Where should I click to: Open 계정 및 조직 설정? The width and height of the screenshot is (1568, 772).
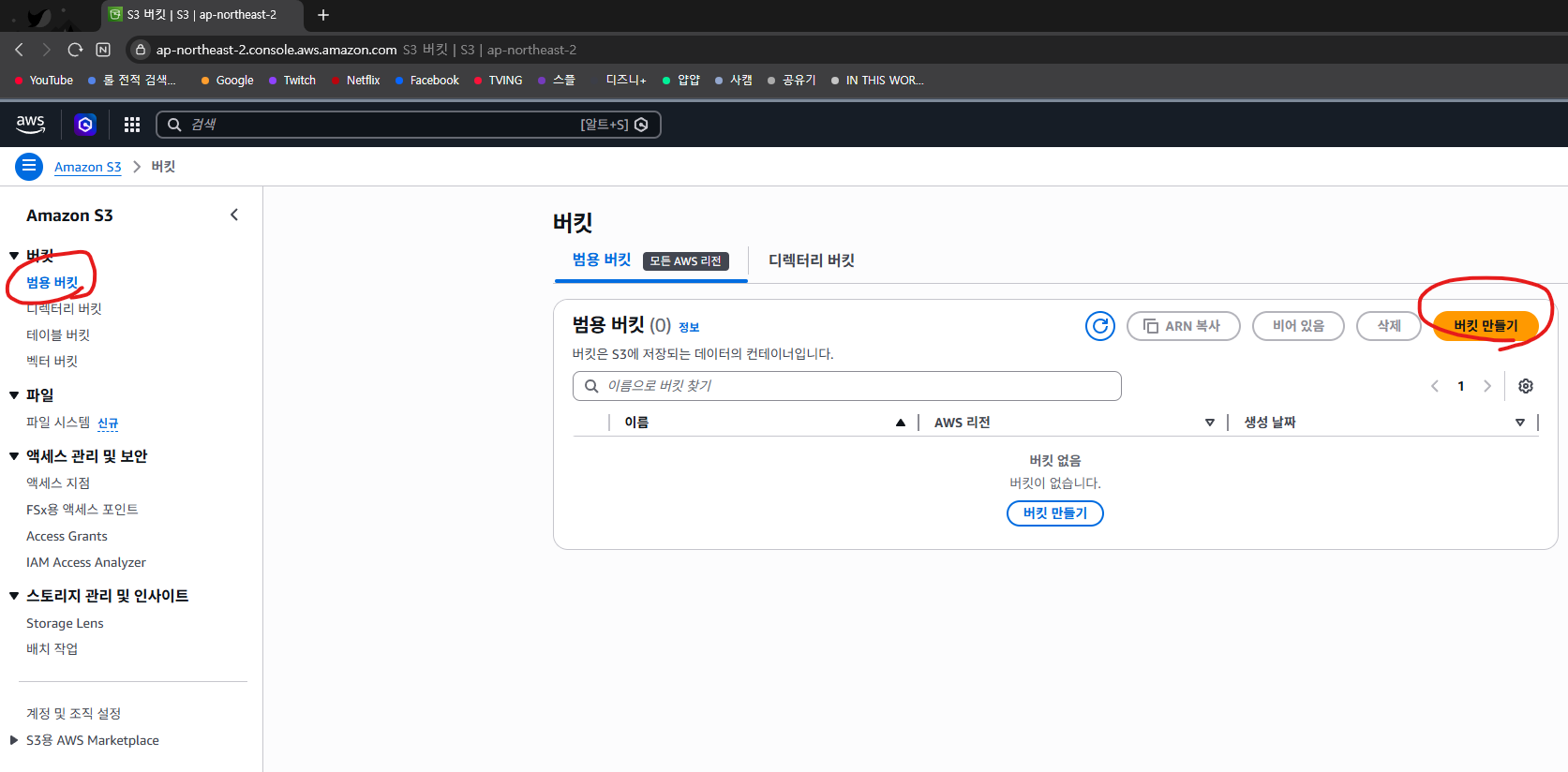click(74, 714)
